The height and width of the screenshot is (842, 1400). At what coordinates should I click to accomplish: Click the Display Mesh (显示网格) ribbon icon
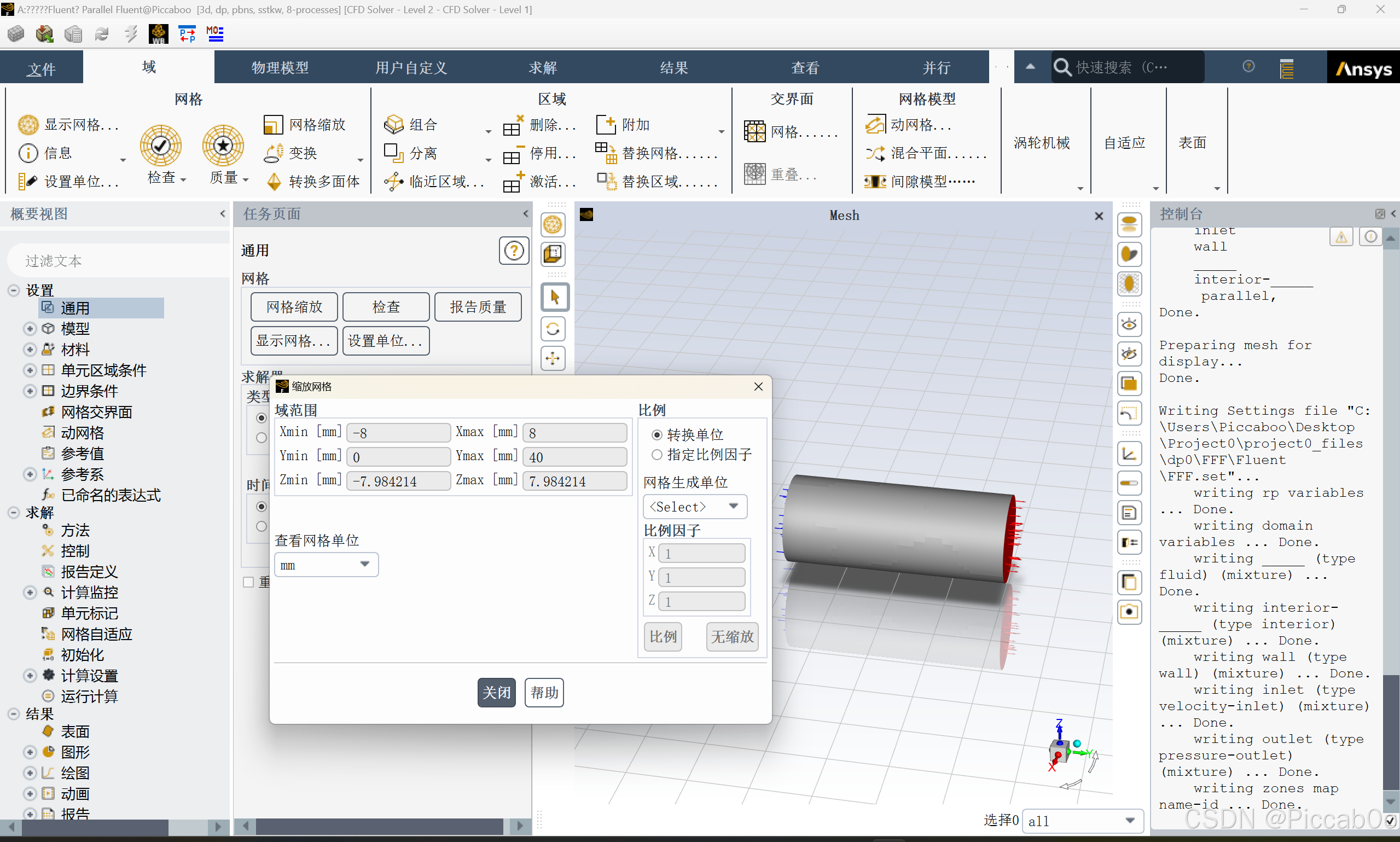pos(28,124)
